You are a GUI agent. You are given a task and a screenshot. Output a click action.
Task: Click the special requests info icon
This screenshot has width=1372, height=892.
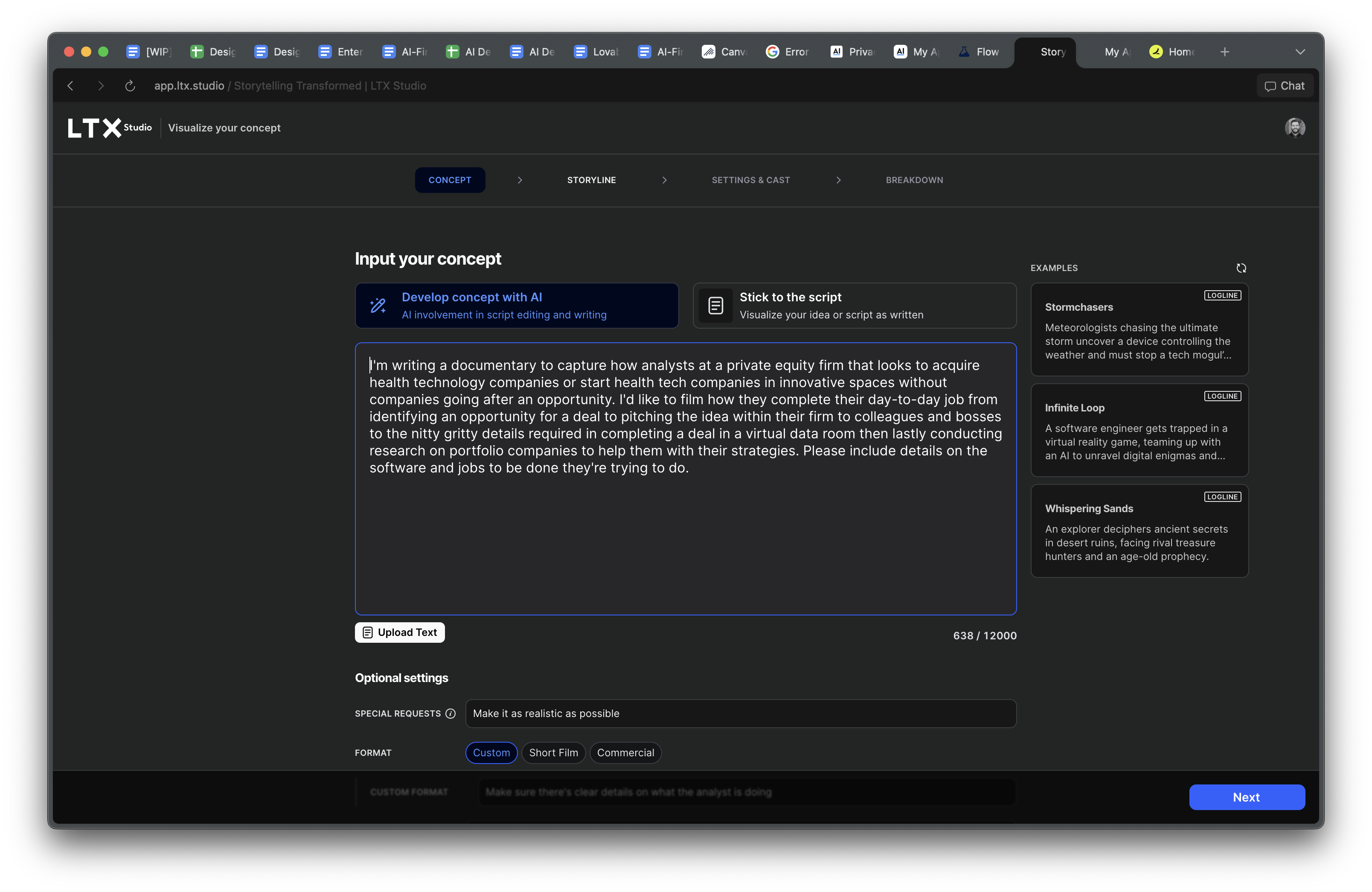click(451, 713)
